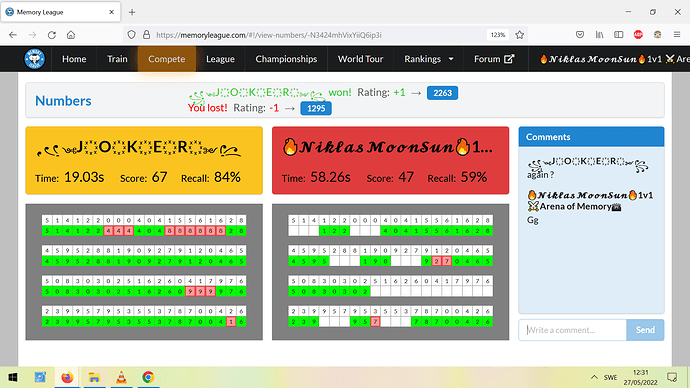Image resolution: width=690 pixels, height=388 pixels.
Task: Open JOKER's yellow result card name
Action: pyautogui.click(x=139, y=148)
